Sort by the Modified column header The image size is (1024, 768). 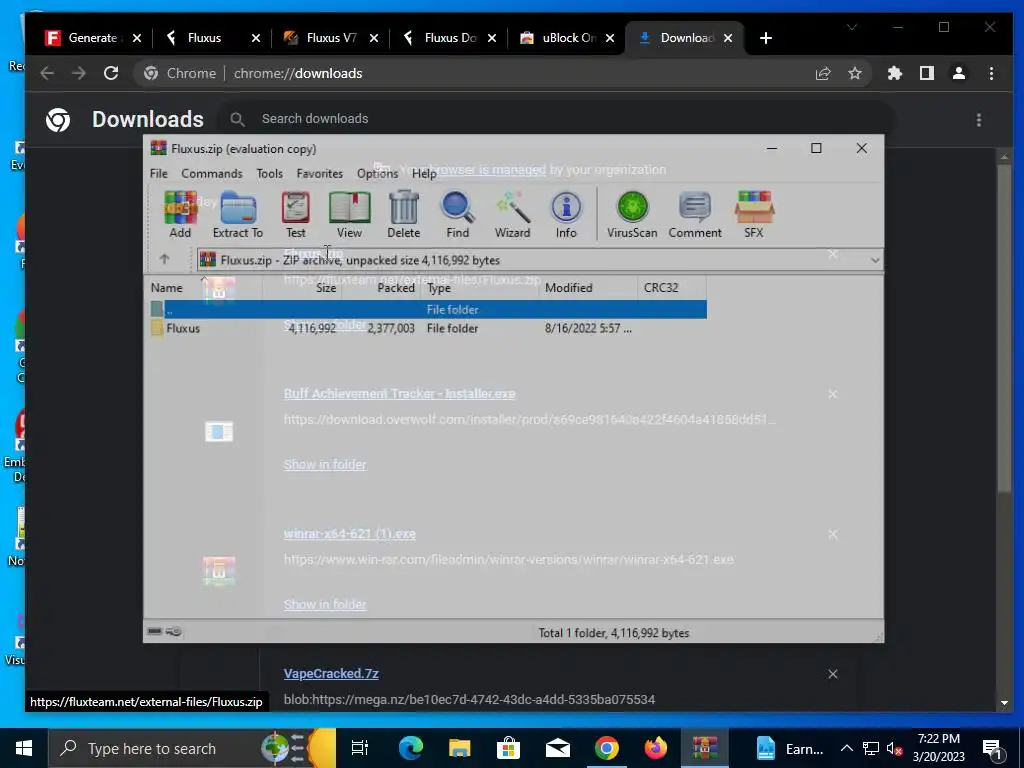tap(588, 288)
